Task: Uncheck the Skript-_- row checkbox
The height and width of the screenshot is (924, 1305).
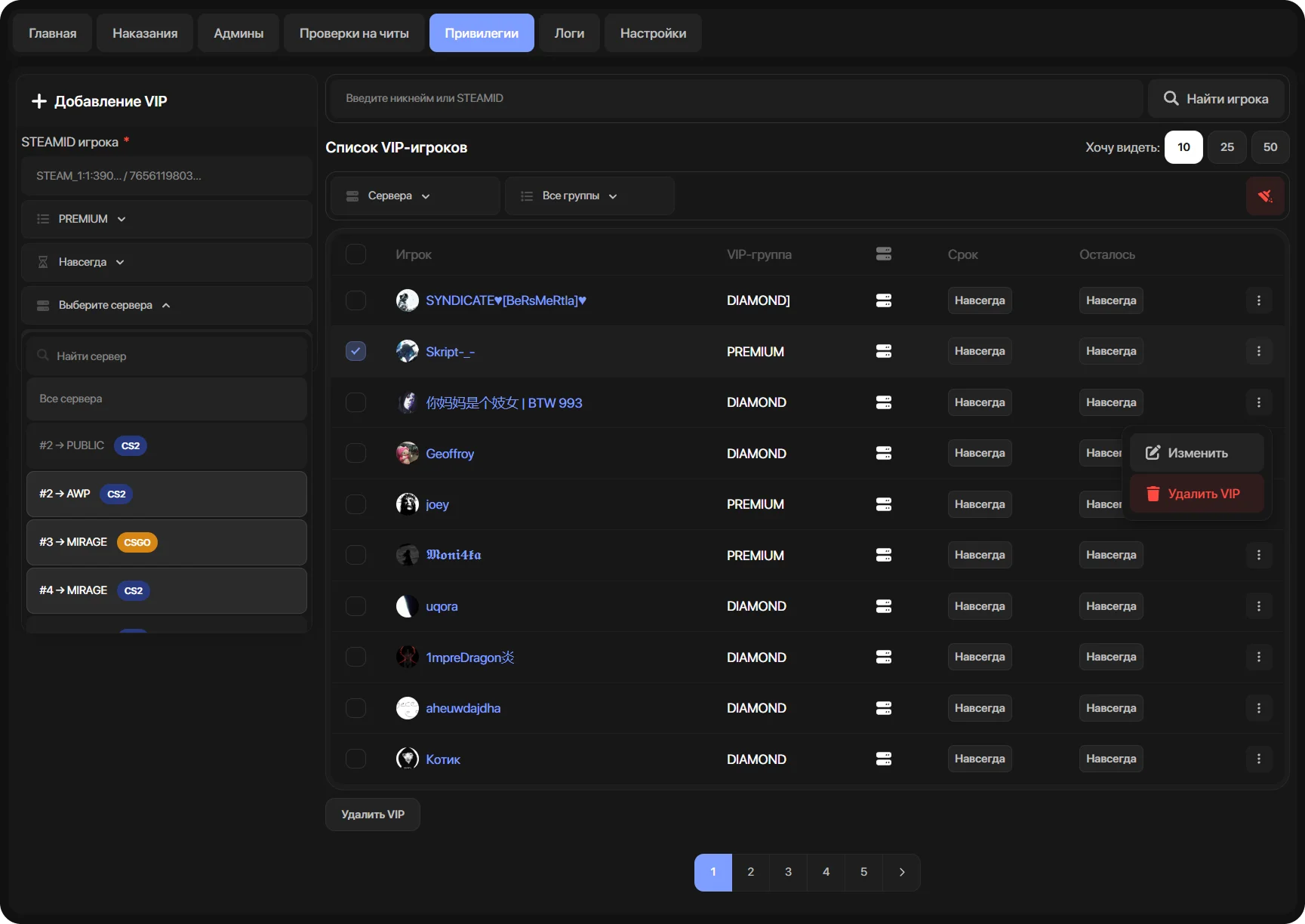Action: [355, 351]
